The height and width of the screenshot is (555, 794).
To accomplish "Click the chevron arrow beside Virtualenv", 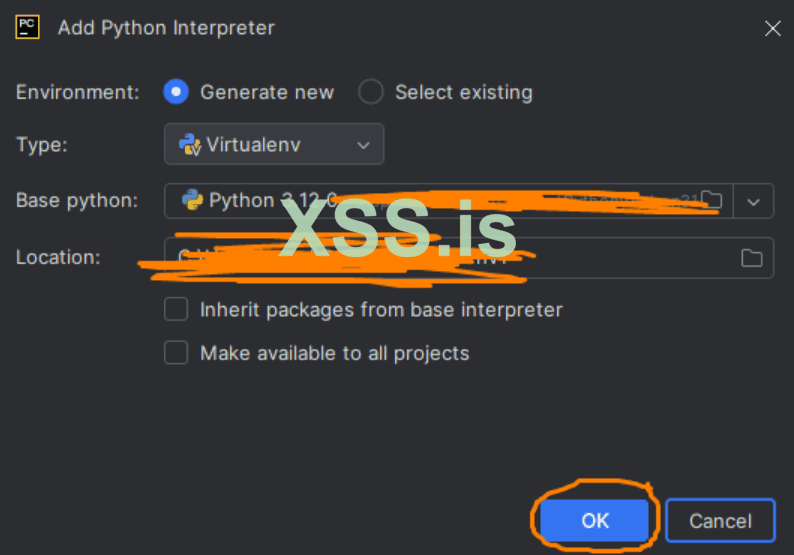I will 362,145.
